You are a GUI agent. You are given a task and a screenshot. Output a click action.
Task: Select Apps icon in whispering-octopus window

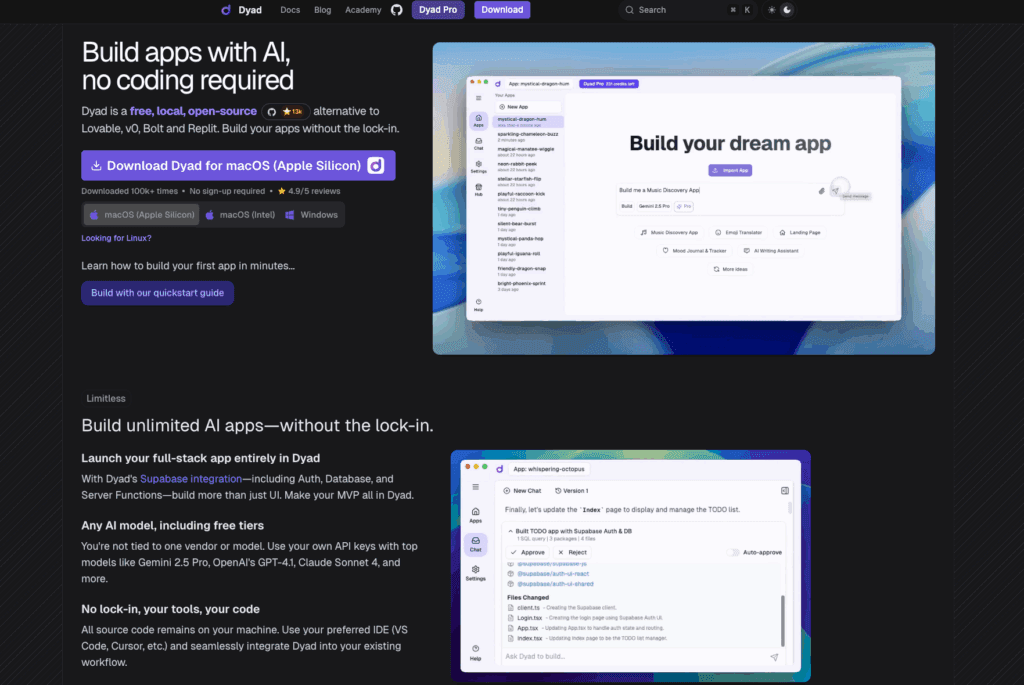[475, 515]
